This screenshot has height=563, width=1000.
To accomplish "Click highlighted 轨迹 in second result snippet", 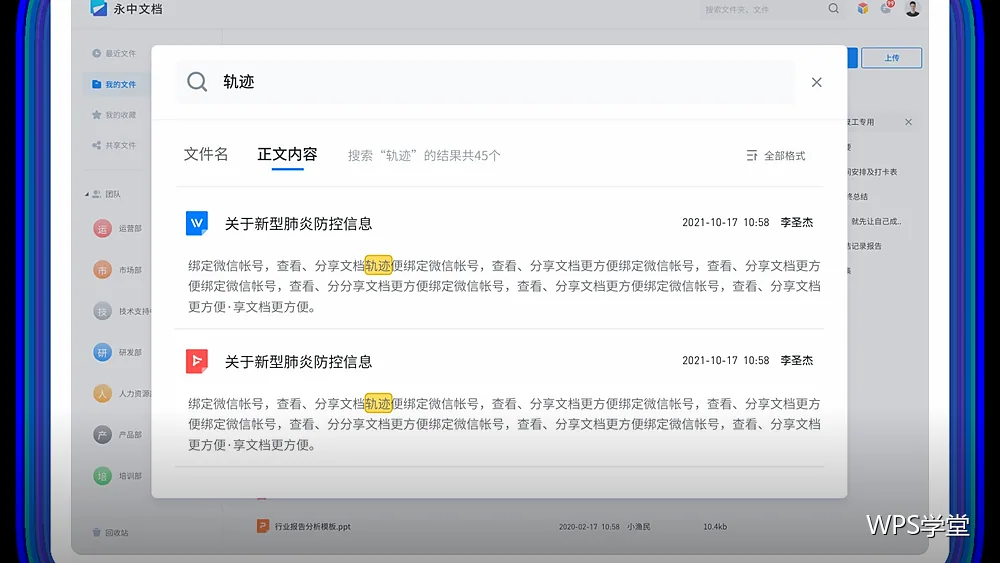I will (x=378, y=404).
